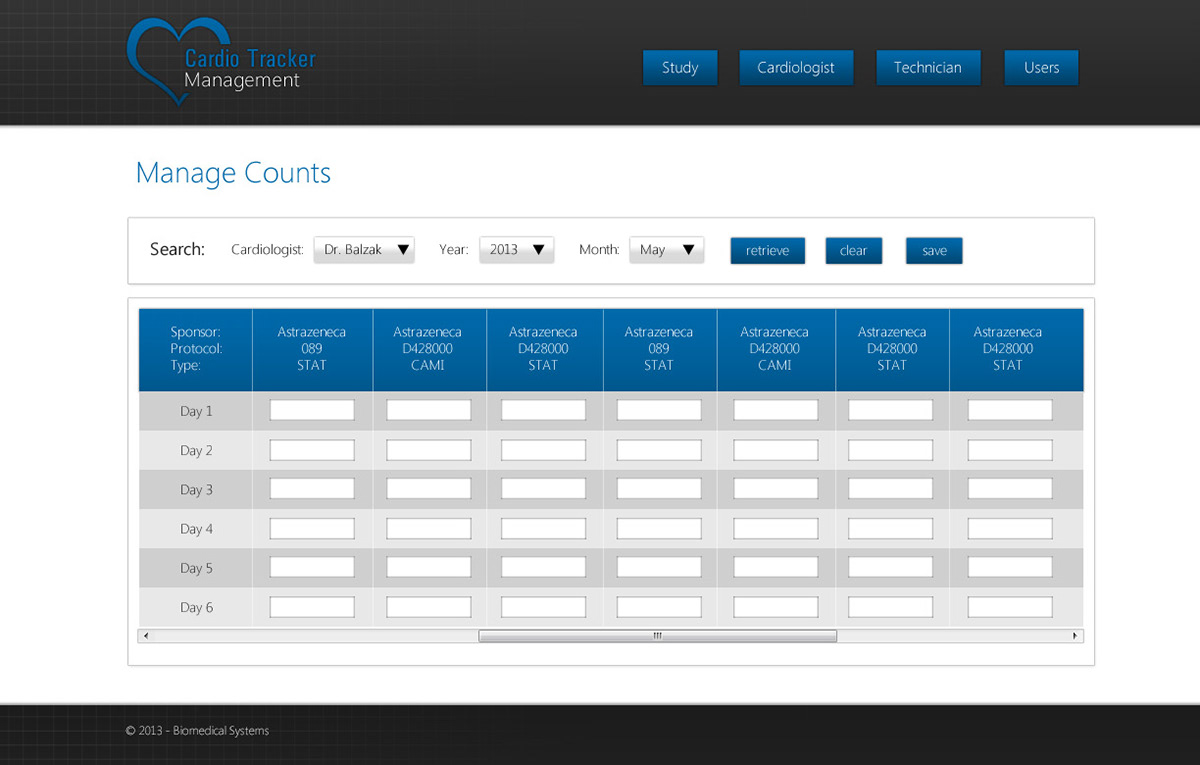
Task: Click the Day 1 field under first Astrazeneca 089 STAT
Action: [312, 410]
